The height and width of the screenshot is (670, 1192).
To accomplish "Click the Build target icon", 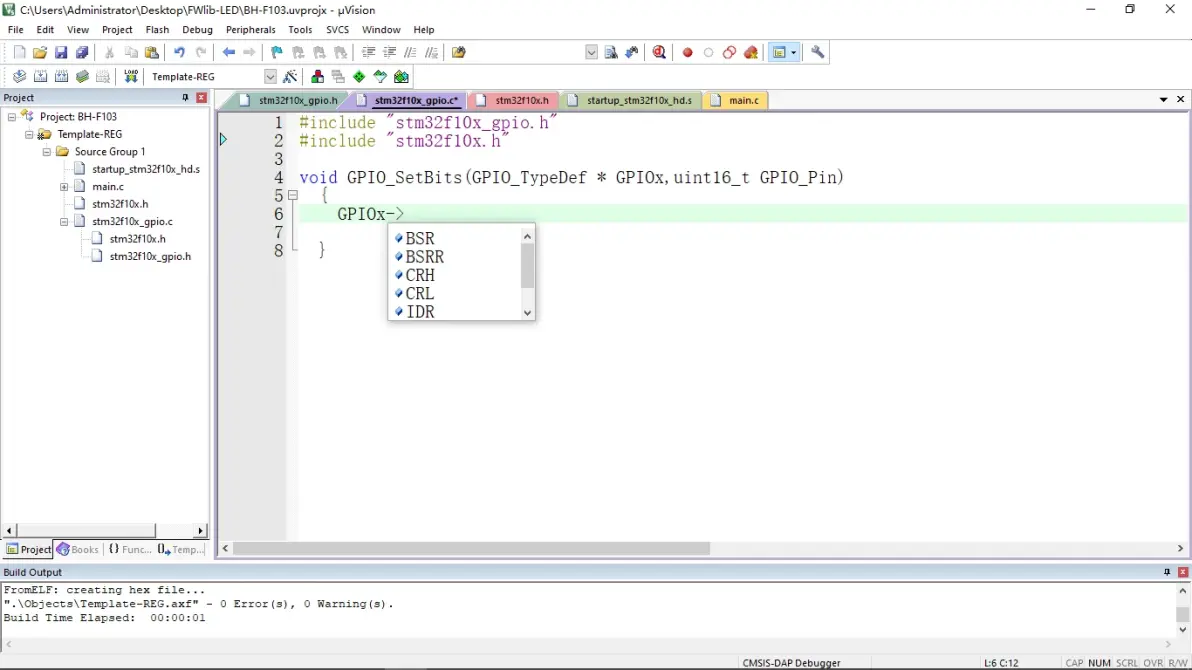I will (x=40, y=77).
